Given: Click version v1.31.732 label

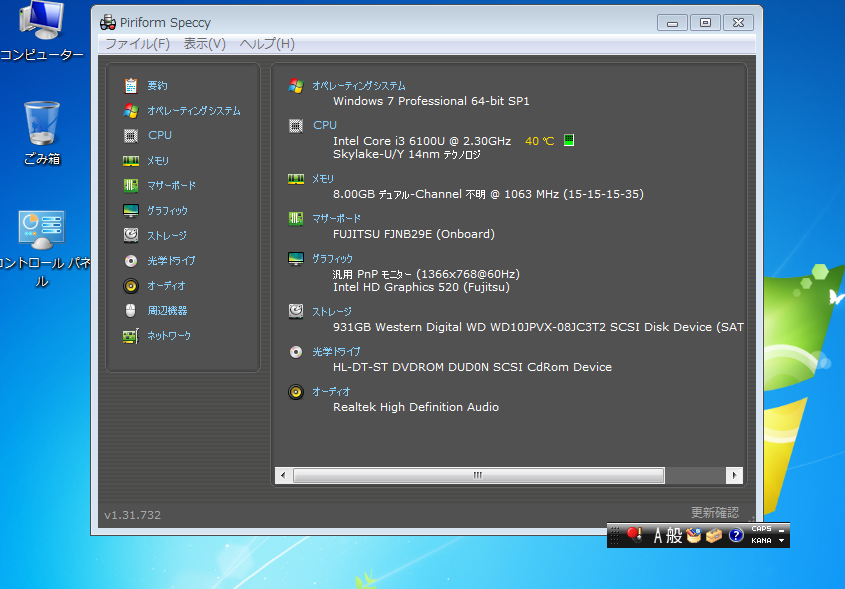Looking at the screenshot, I should tap(133, 515).
